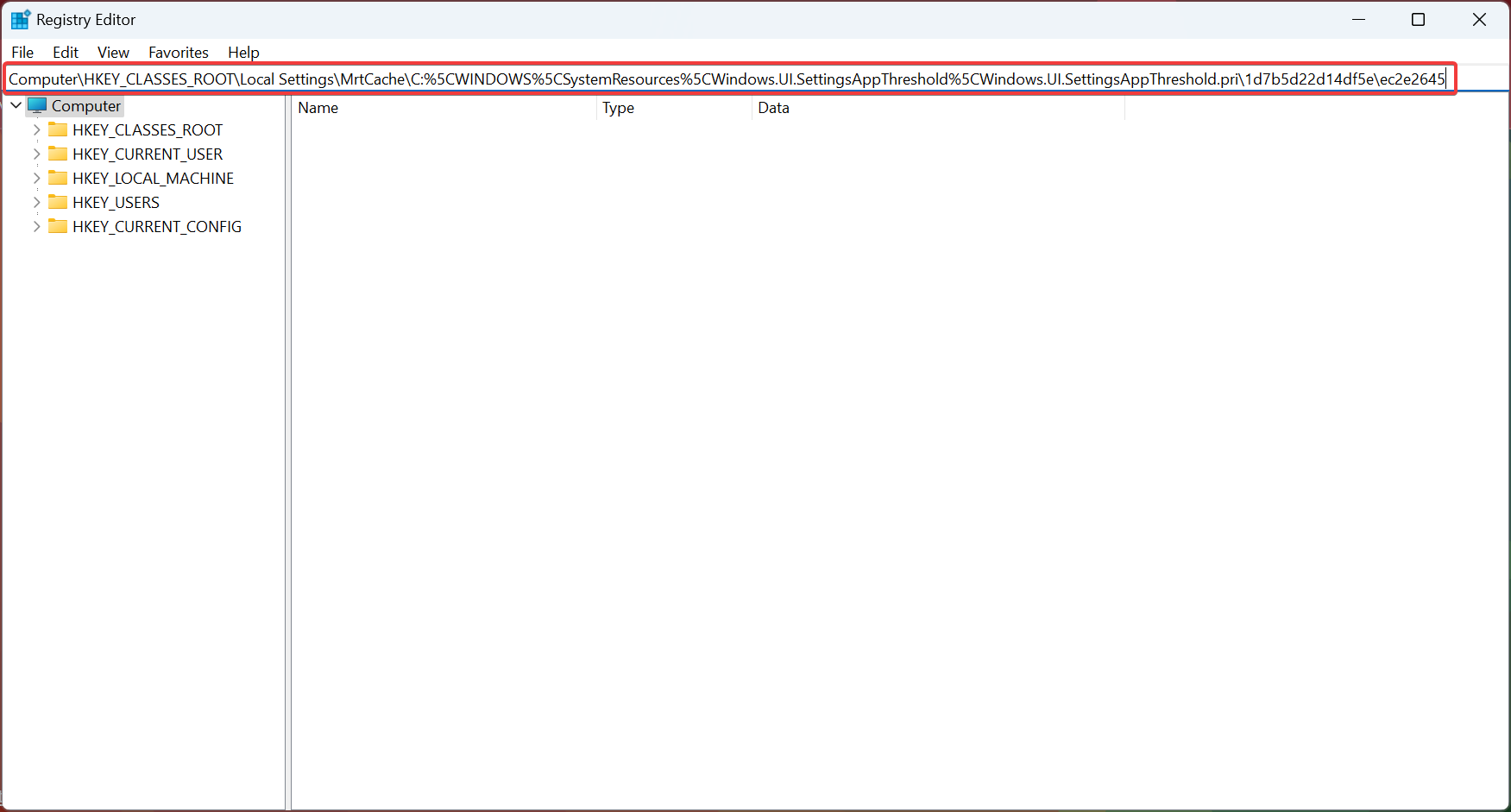1511x812 pixels.
Task: Click the Computer monitor icon in tree
Action: [37, 105]
